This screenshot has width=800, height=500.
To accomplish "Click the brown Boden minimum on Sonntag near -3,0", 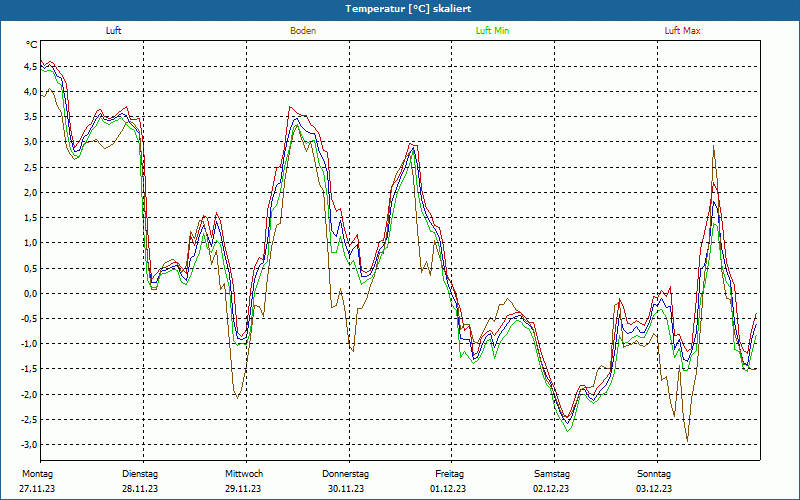I will pos(687,441).
